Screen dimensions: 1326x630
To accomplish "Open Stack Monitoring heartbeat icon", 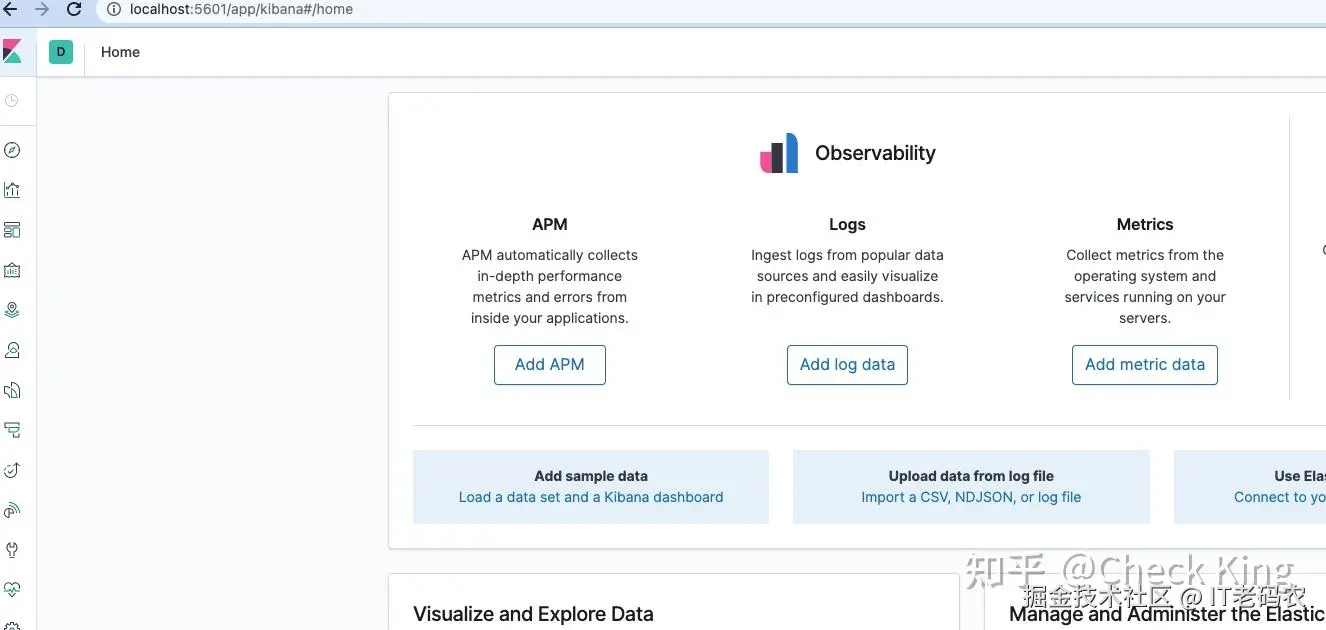I will click(x=12, y=590).
